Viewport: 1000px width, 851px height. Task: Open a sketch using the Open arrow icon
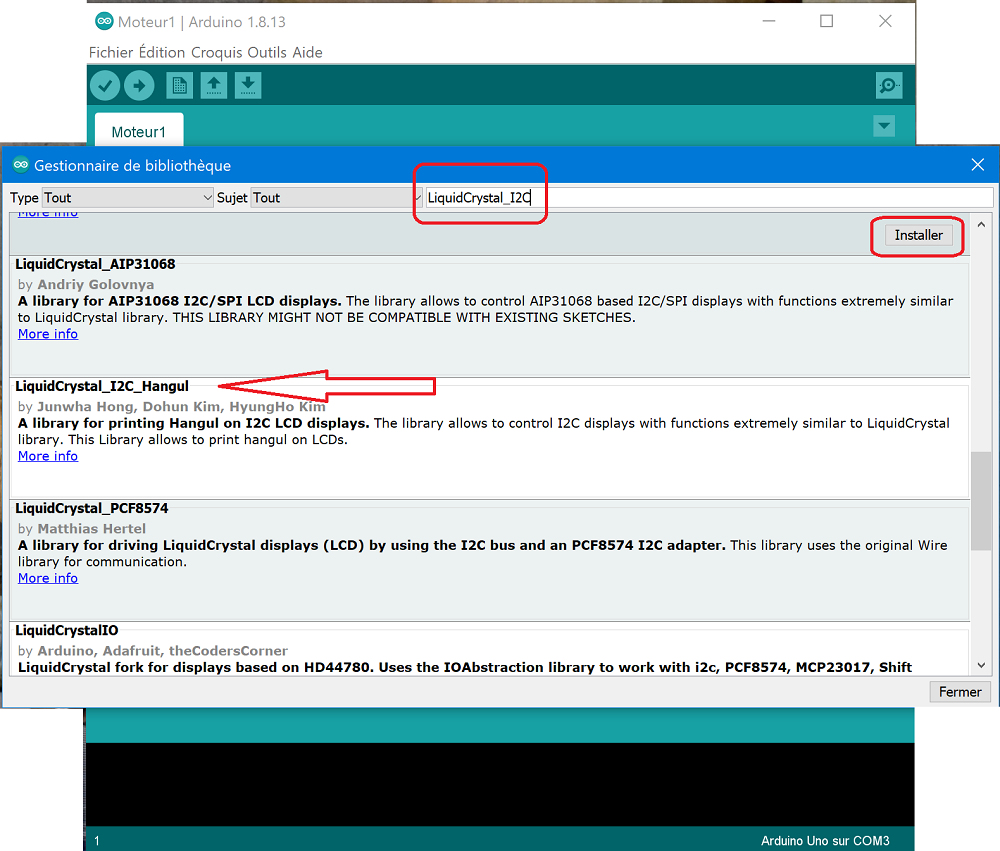coord(214,85)
